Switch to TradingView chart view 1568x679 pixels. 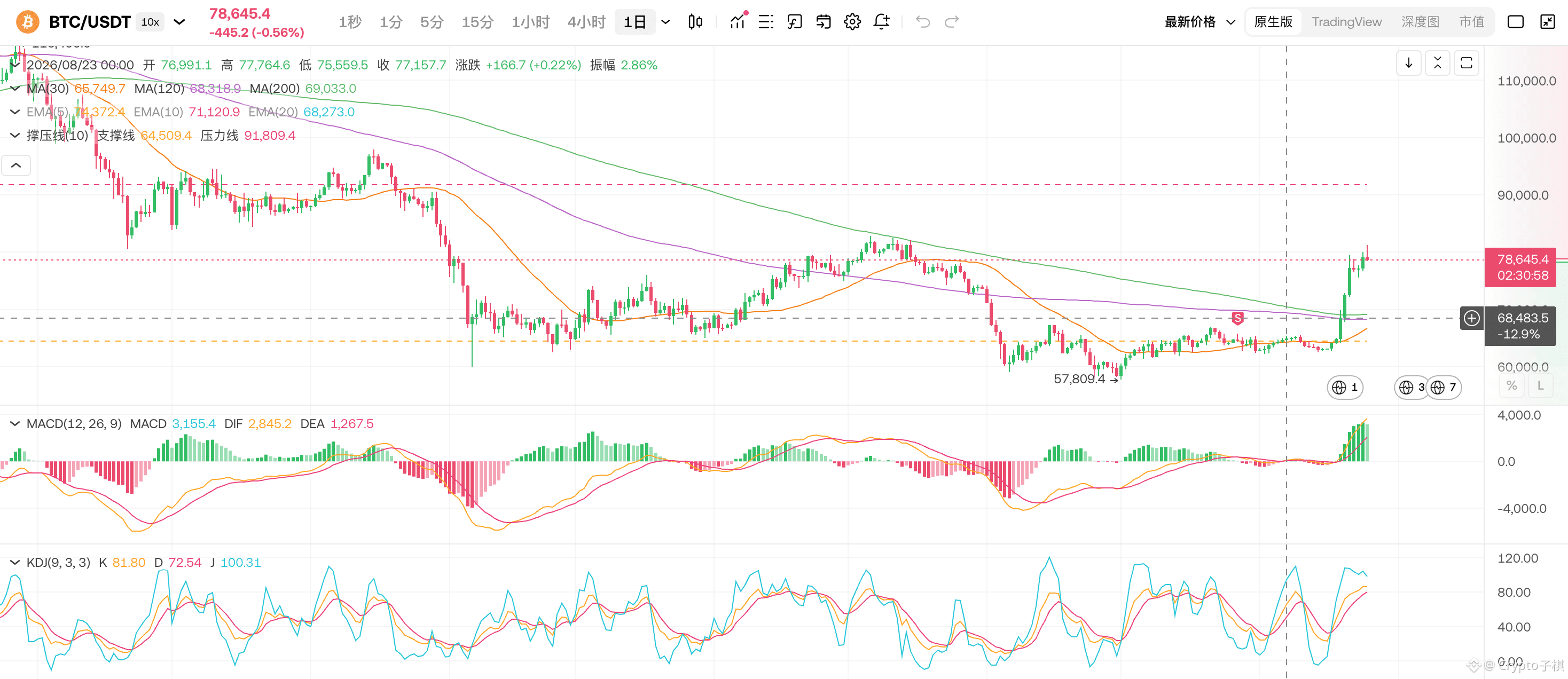pos(1346,22)
